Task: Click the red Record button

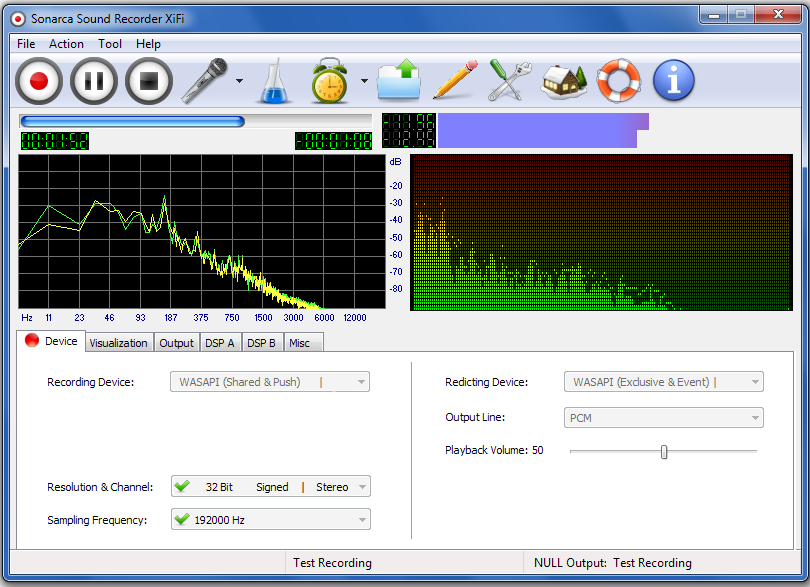Action: tap(39, 81)
